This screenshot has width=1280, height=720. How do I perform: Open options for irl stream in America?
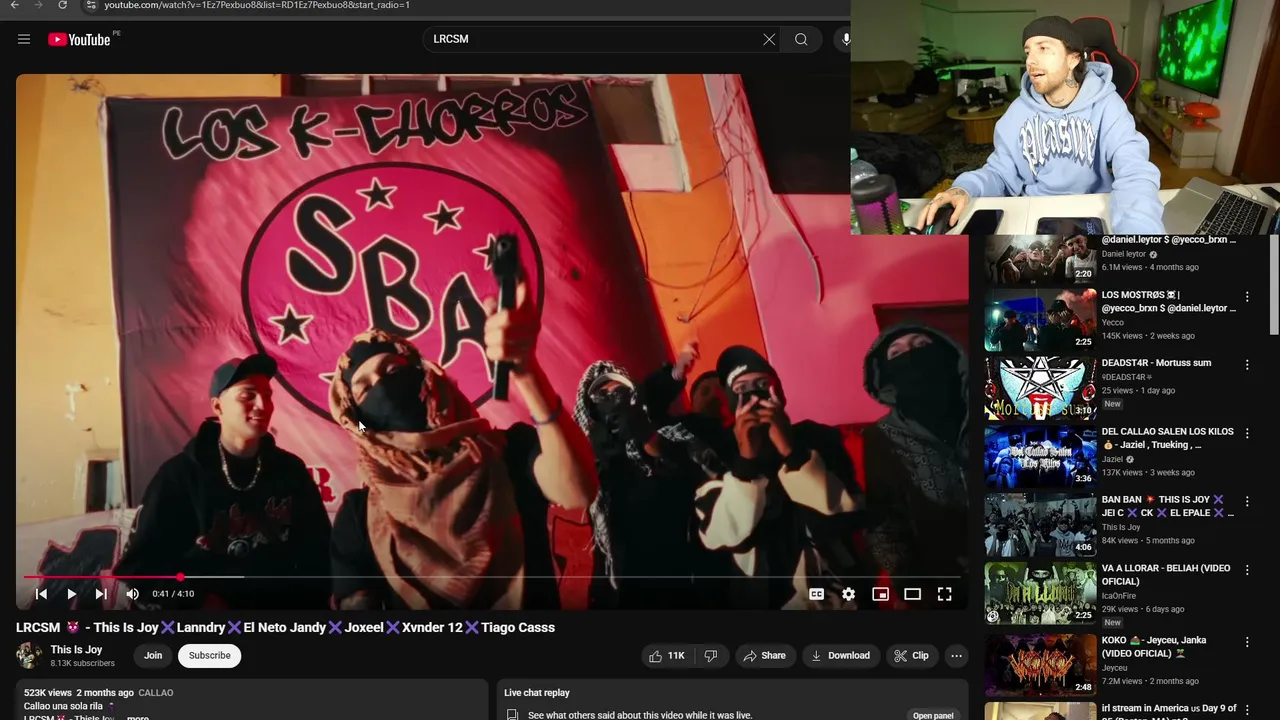click(x=1247, y=710)
